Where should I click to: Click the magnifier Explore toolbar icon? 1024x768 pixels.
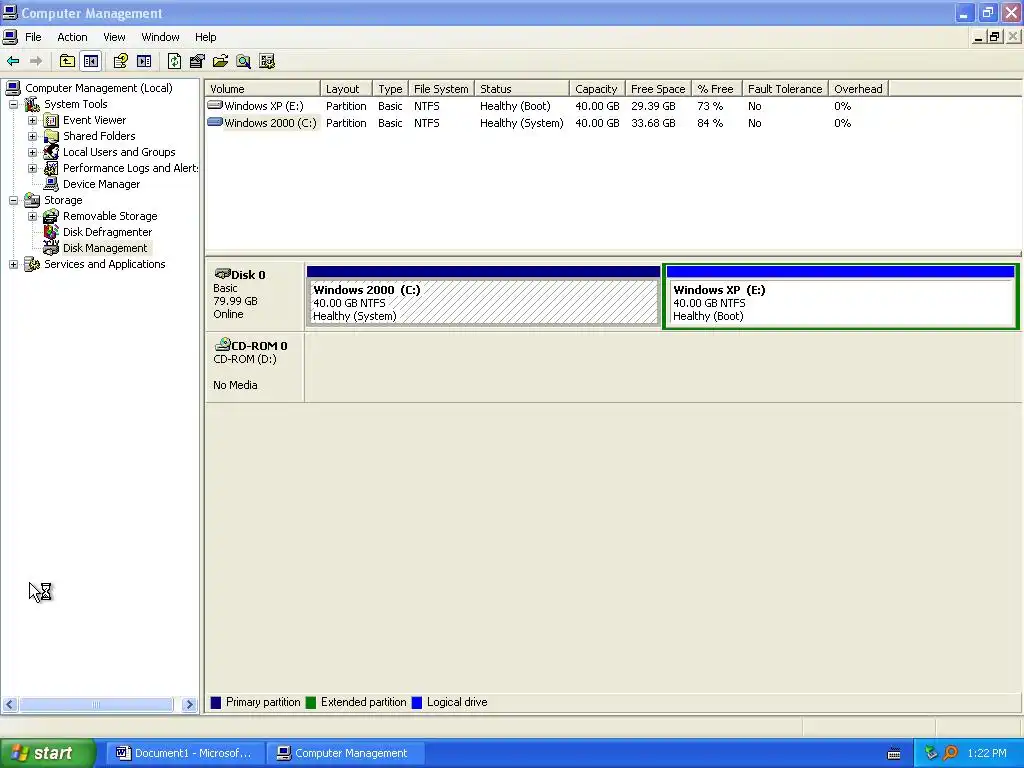[x=244, y=61]
